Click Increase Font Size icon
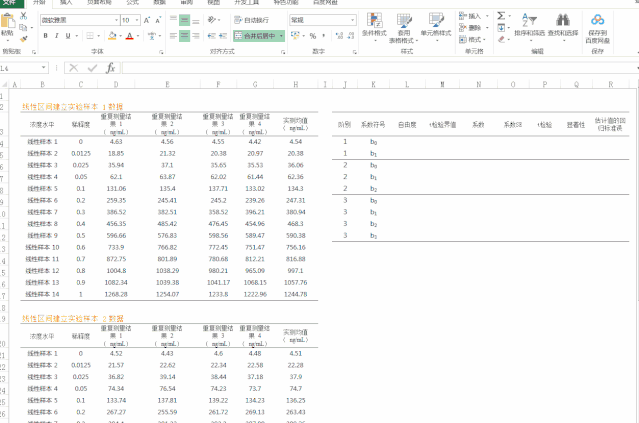This screenshot has height=423, width=639. 146,20
